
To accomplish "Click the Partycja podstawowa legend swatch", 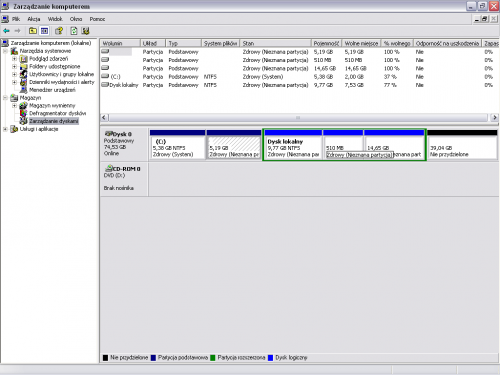I will click(x=153, y=358).
